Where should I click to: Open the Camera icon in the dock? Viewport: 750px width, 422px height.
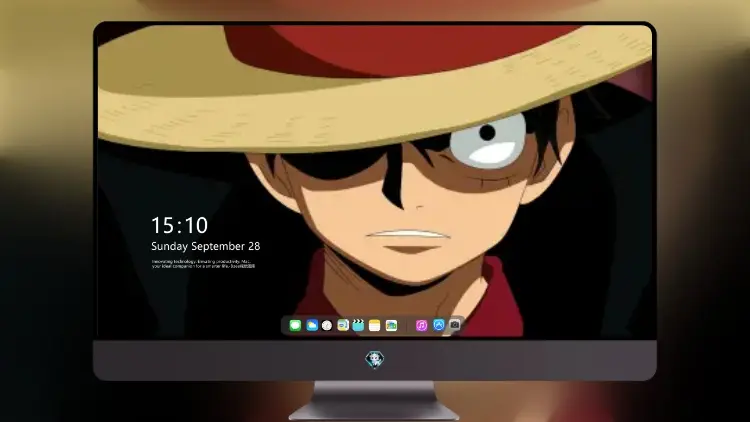[455, 325]
